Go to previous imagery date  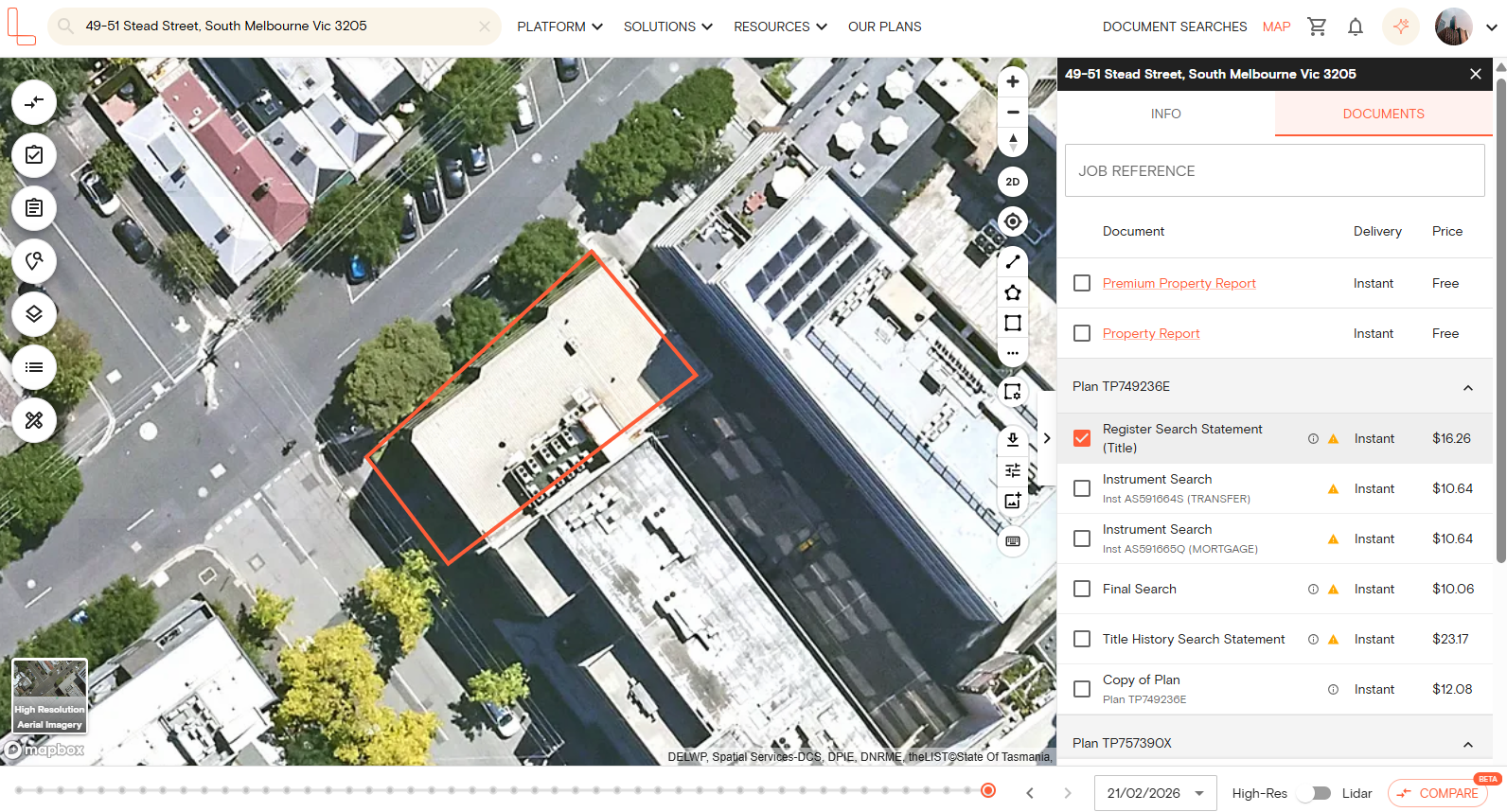click(x=1030, y=793)
